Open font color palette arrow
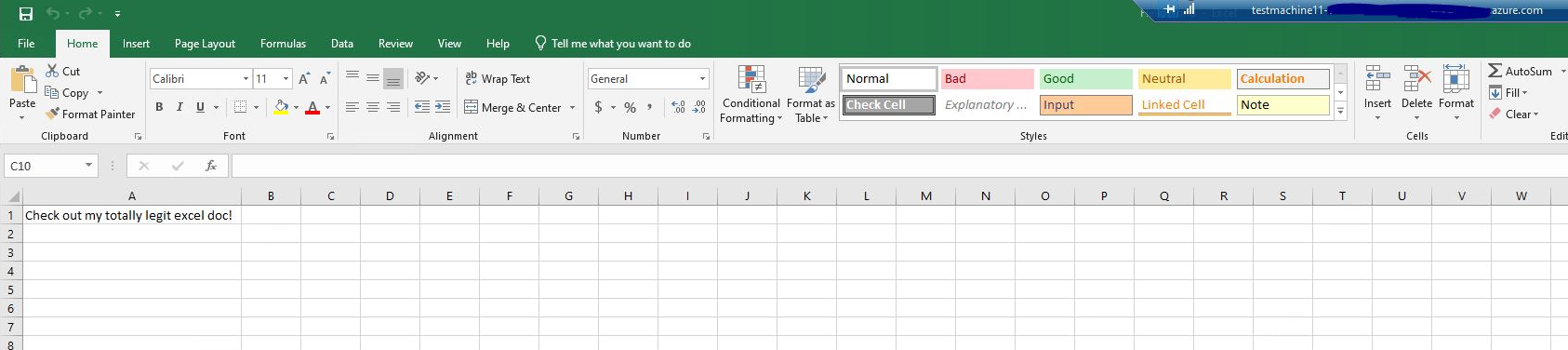This screenshot has width=1568, height=350. pos(328,107)
